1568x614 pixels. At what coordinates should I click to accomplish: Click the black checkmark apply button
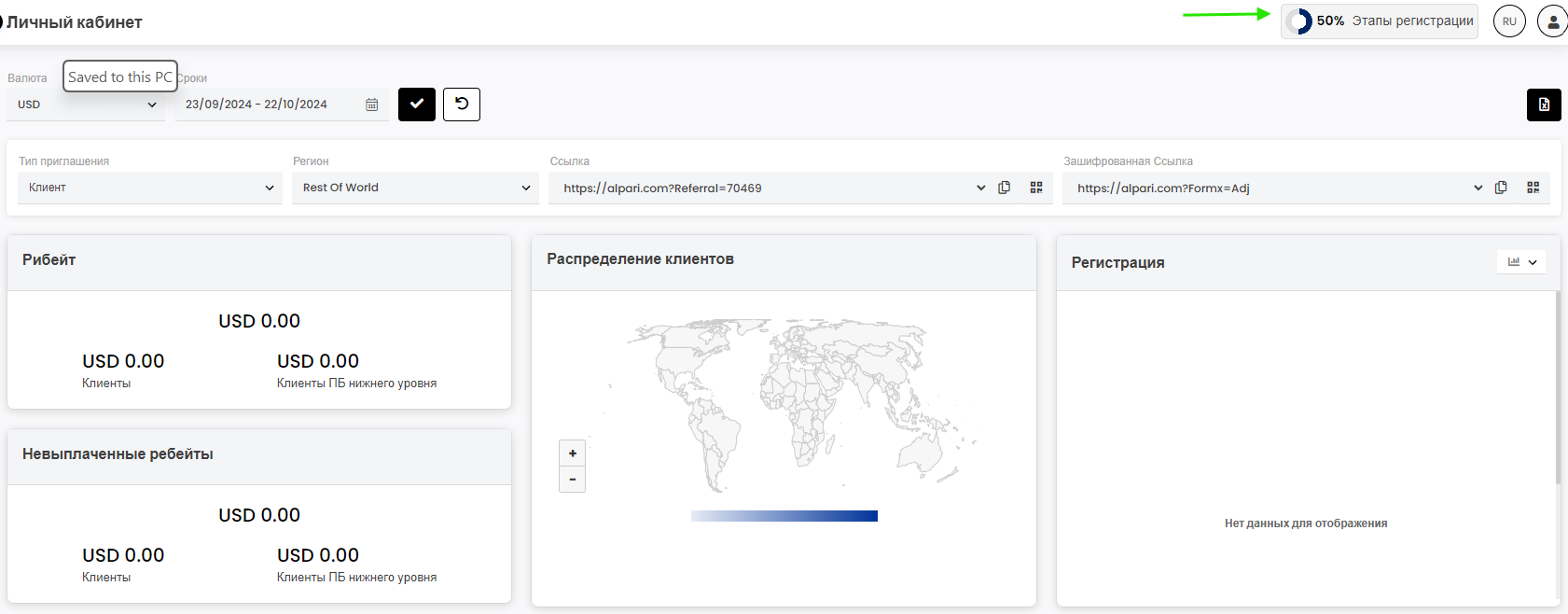[x=417, y=105]
